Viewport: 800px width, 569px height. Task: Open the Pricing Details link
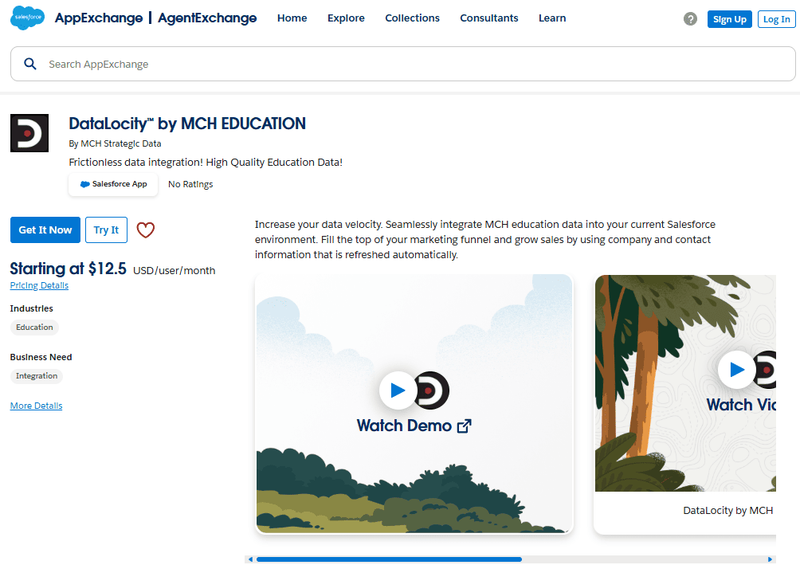[39, 285]
